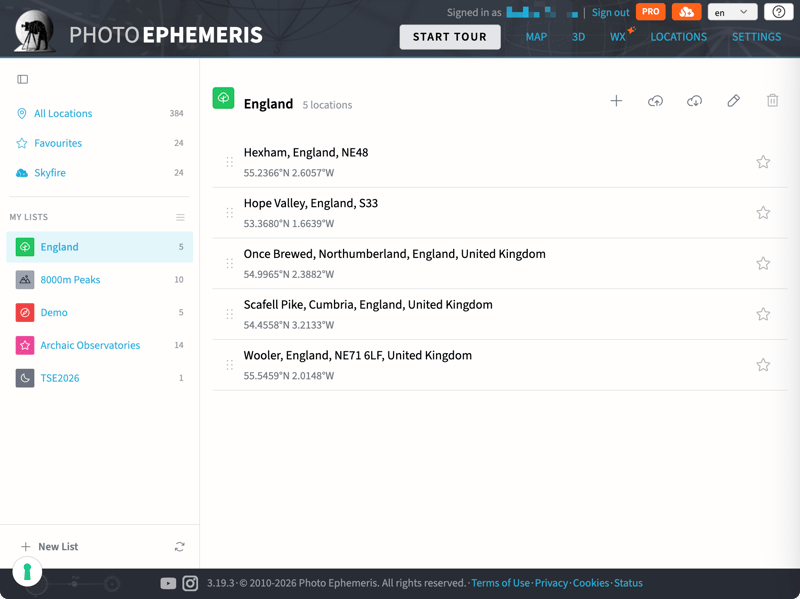Click the reorder lists icon beside My Lists

pyautogui.click(x=180, y=217)
